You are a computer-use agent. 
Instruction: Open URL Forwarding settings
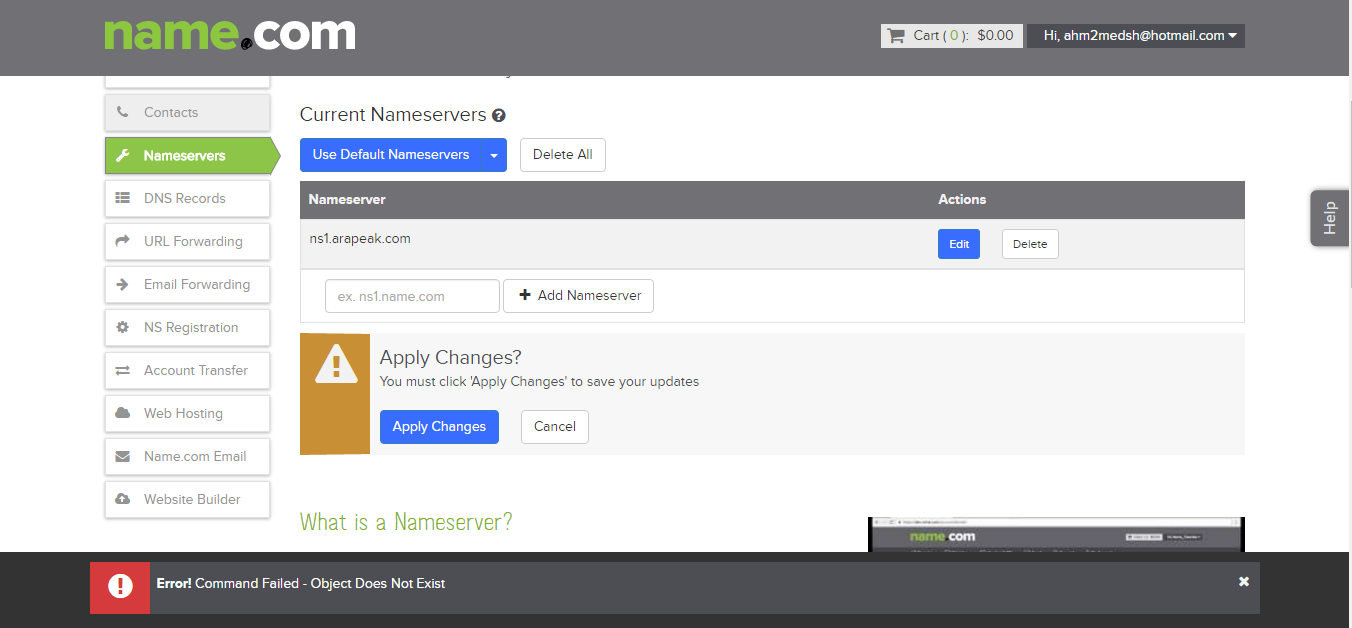[x=187, y=241]
